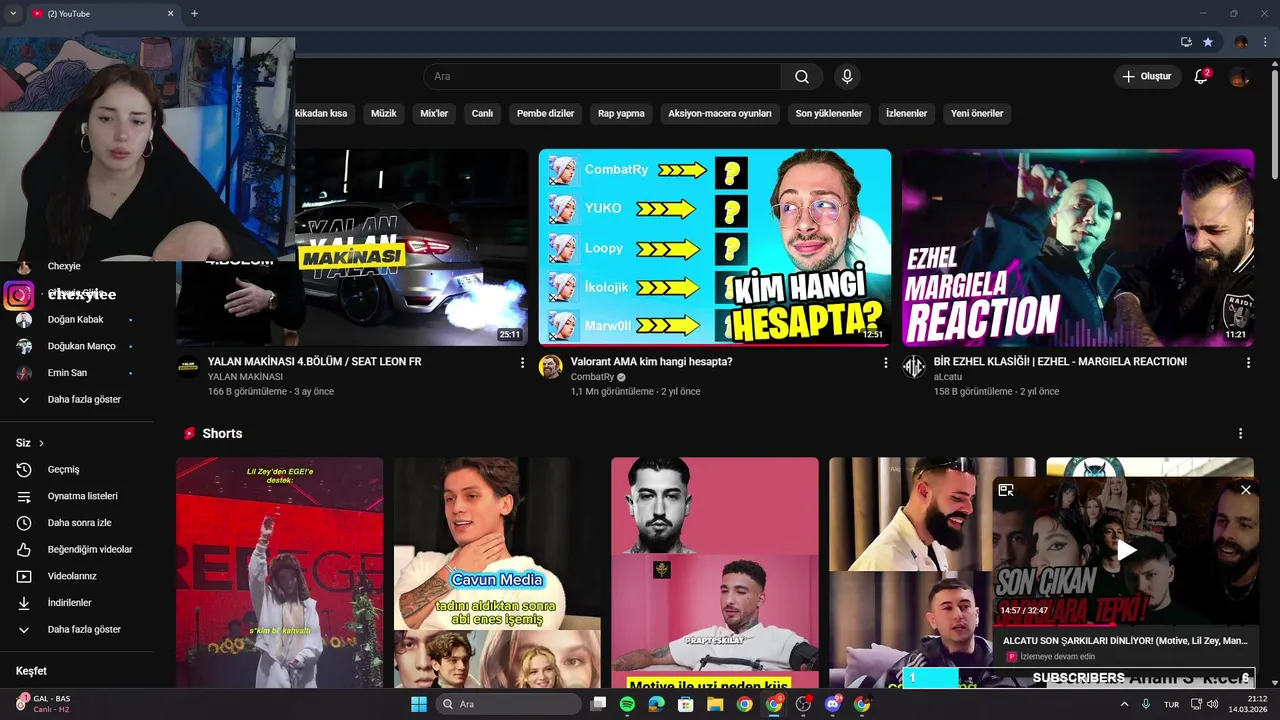
Task: Open the Chexyie subscription in sidebar
Action: click(x=64, y=266)
